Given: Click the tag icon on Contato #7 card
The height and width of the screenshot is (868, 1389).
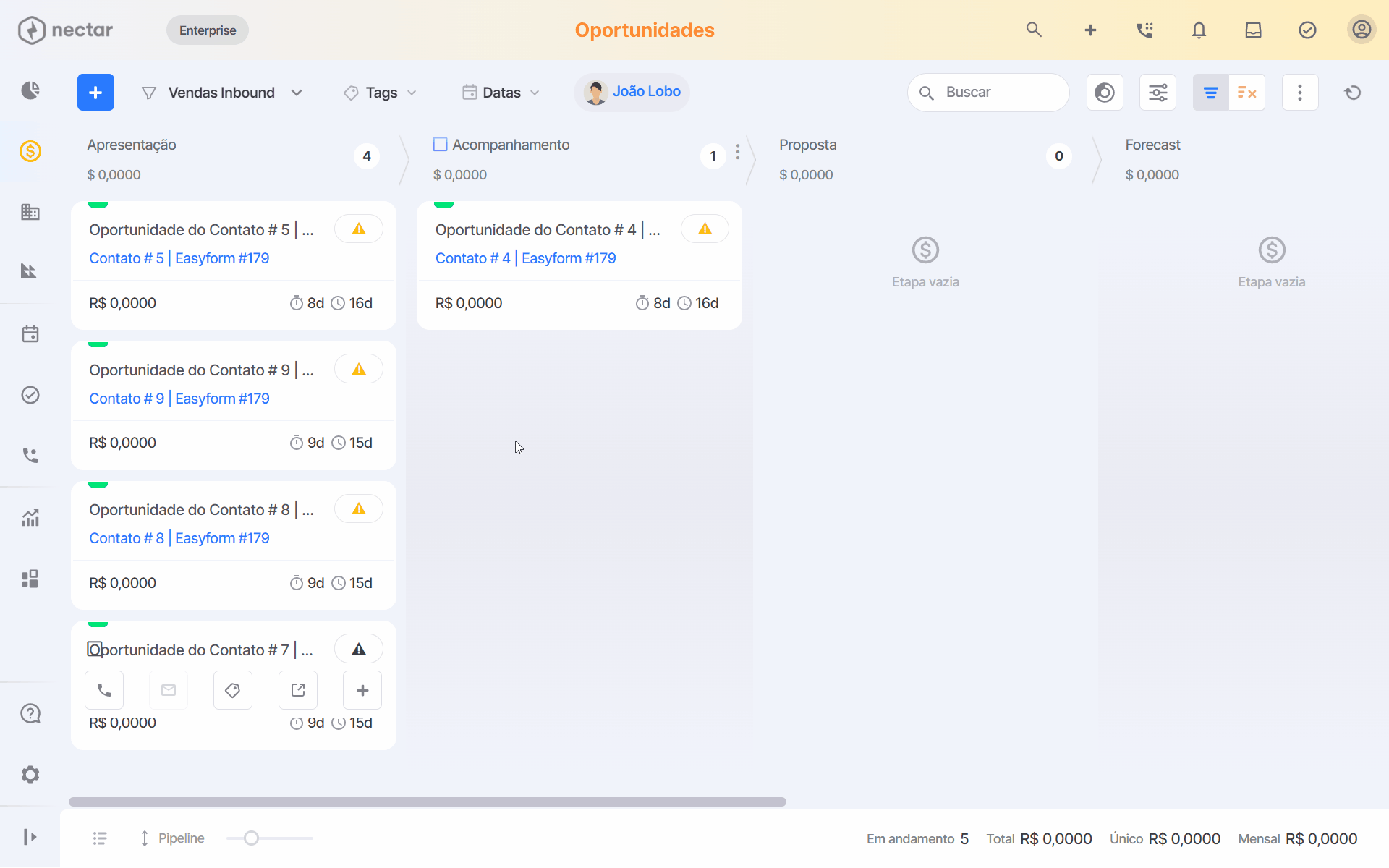Looking at the screenshot, I should pos(233,690).
